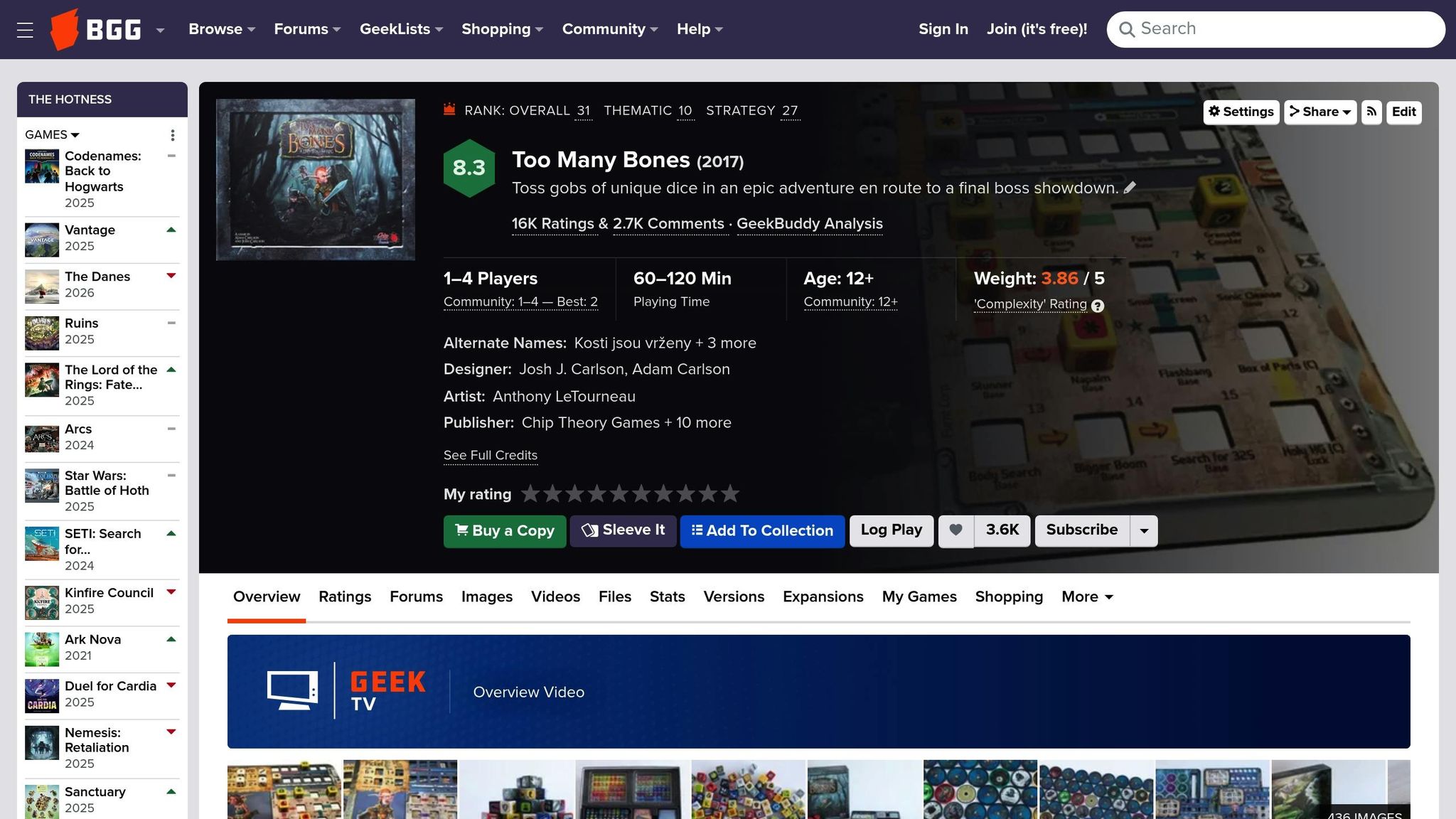Open GeekBuddy Analysis
Screen dimensions: 1456x819
[810, 224]
